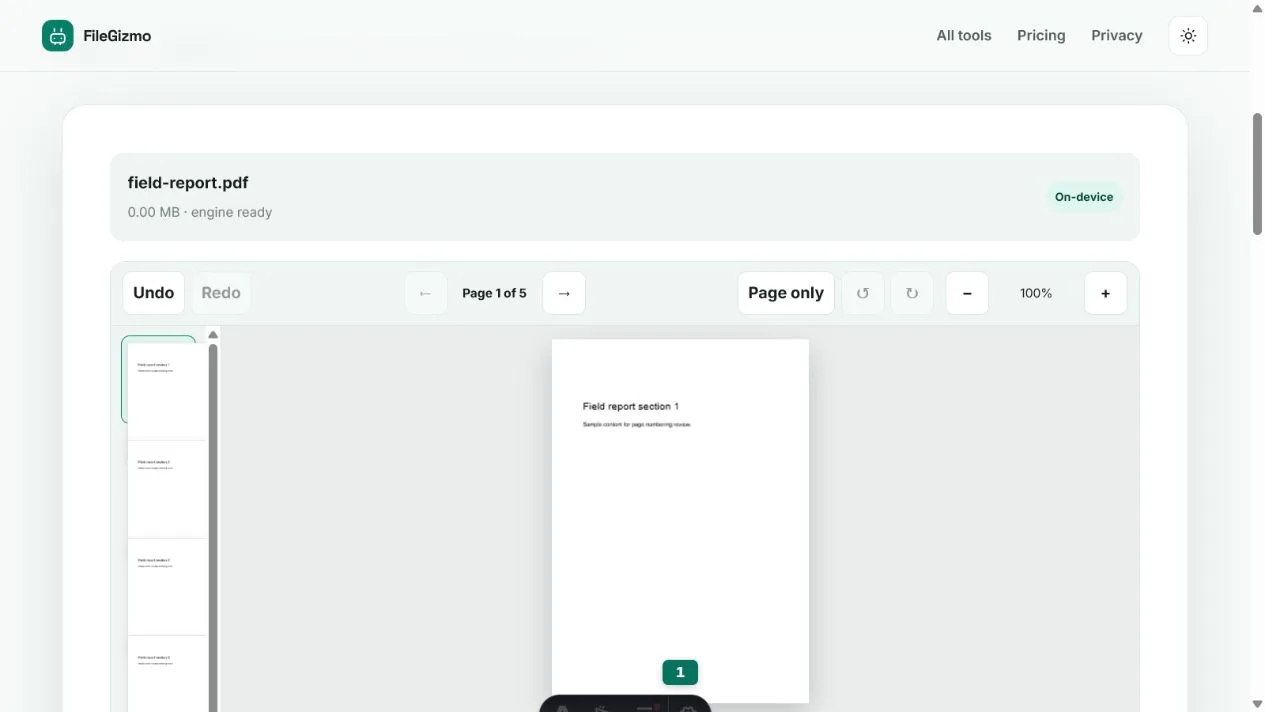Rotate page counterclockwise icon
The height and width of the screenshot is (712, 1265).
[863, 293]
